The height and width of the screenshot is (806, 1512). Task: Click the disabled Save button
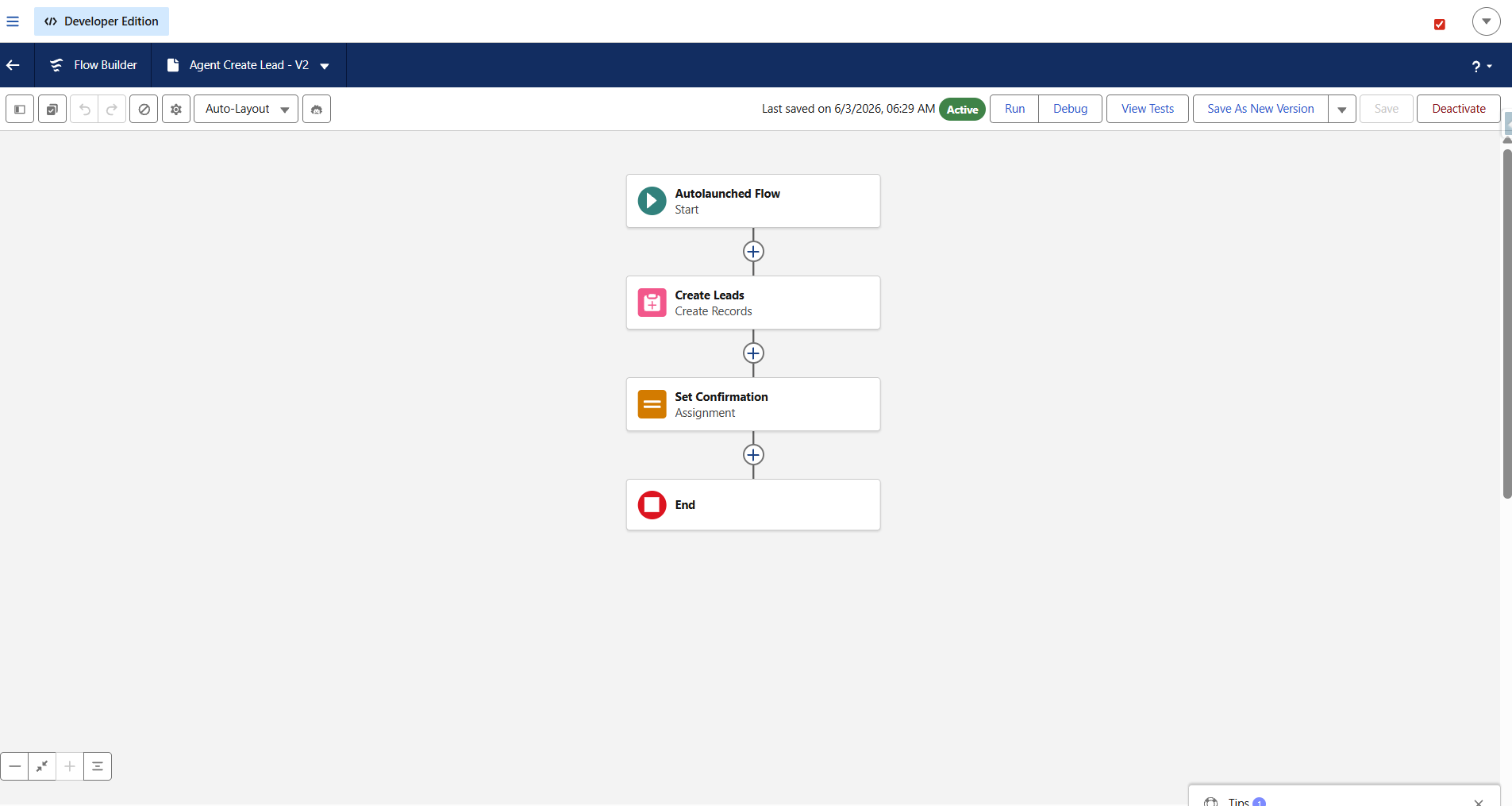pyautogui.click(x=1387, y=109)
